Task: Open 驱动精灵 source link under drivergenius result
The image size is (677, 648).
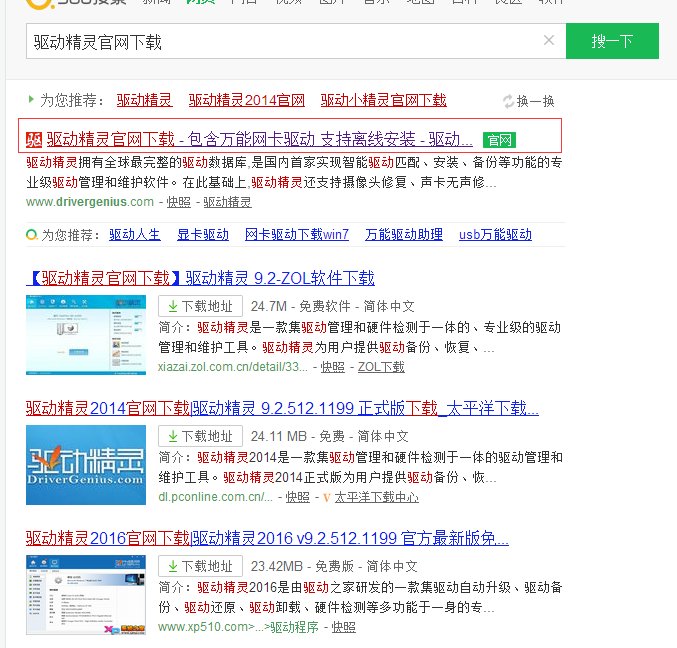Action: [x=228, y=202]
